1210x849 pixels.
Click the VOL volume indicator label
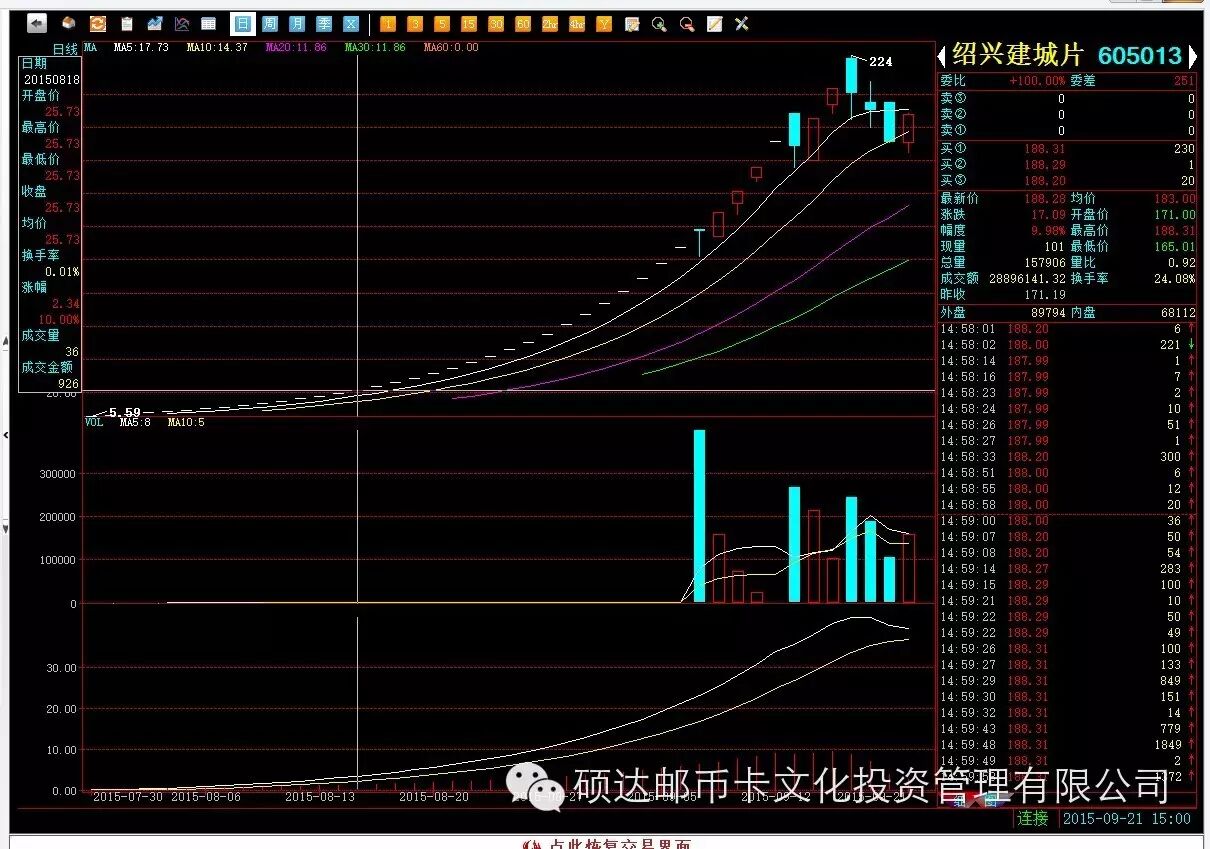pyautogui.click(x=94, y=422)
